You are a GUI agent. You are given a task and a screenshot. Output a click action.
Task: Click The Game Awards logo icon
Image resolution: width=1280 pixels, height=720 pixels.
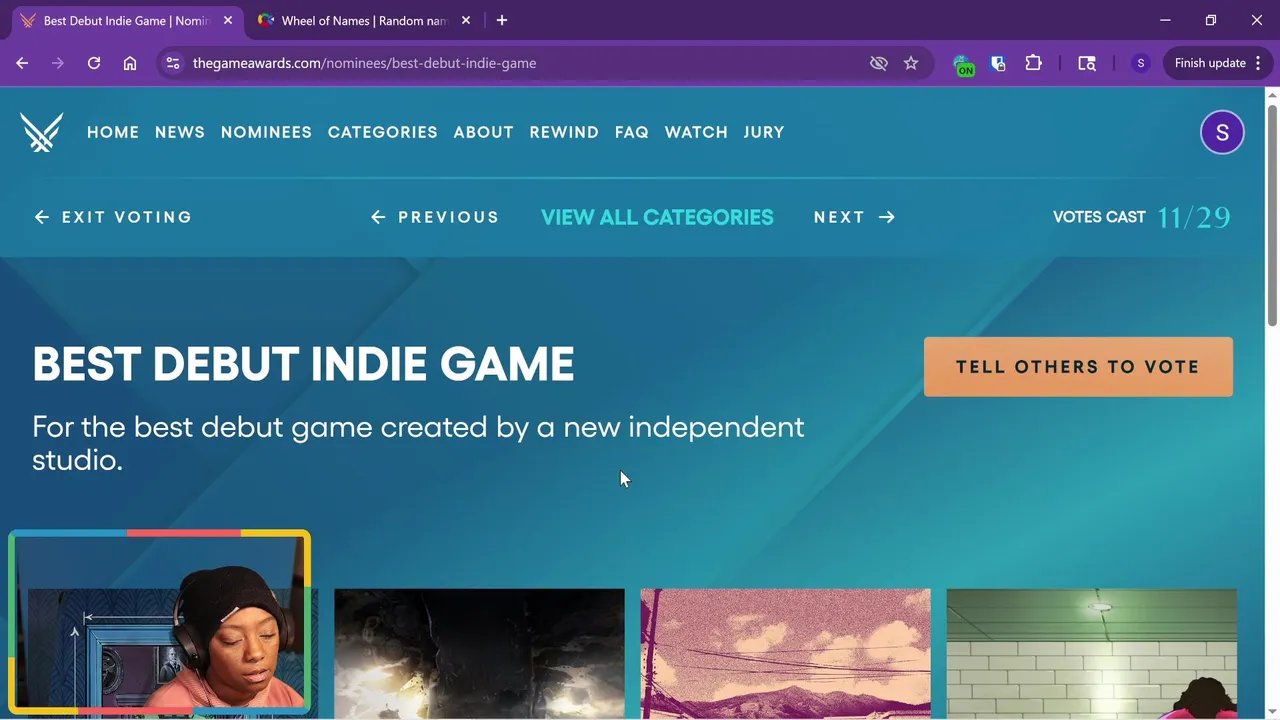click(41, 132)
